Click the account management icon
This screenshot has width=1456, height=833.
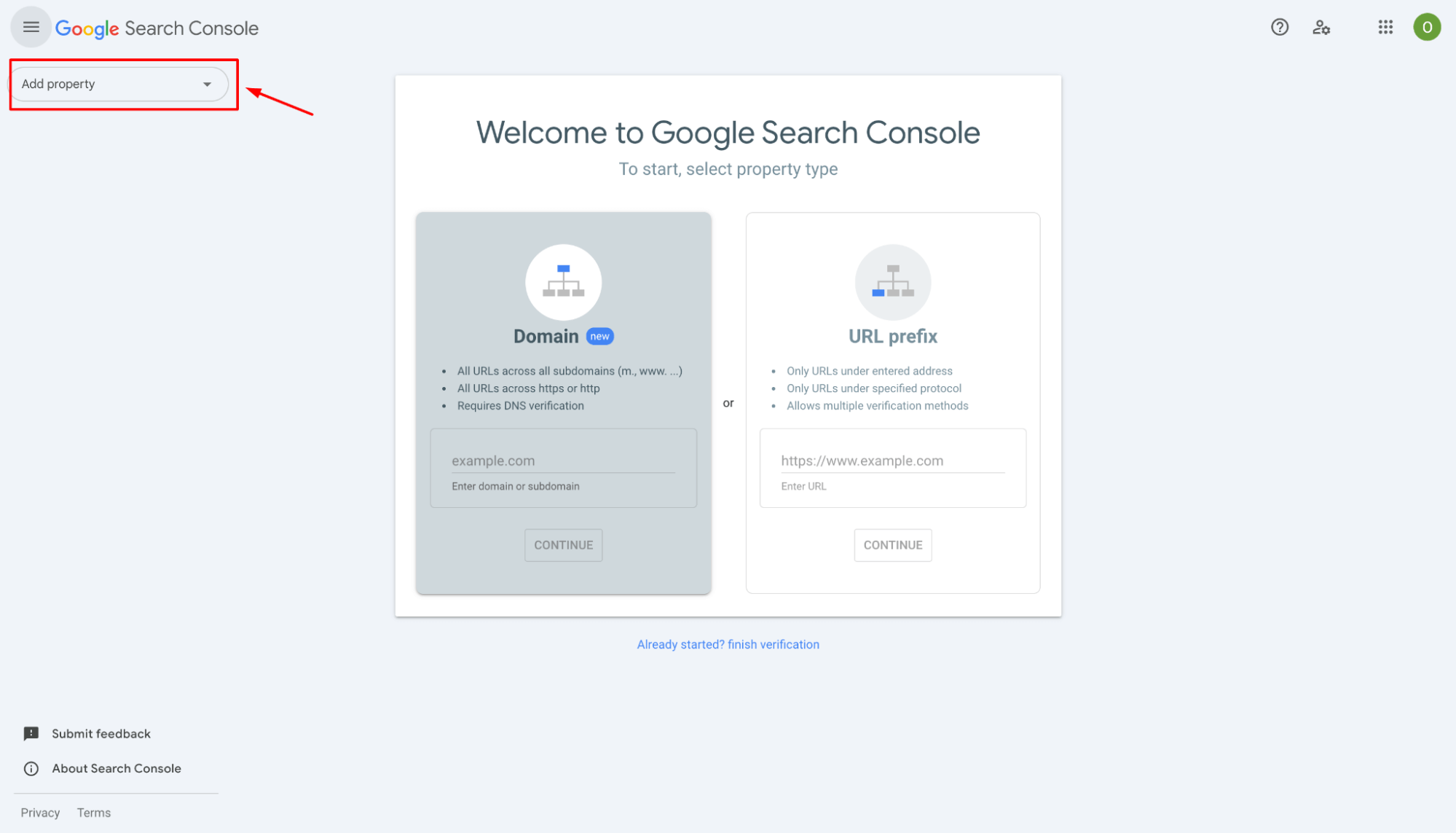[x=1321, y=27]
